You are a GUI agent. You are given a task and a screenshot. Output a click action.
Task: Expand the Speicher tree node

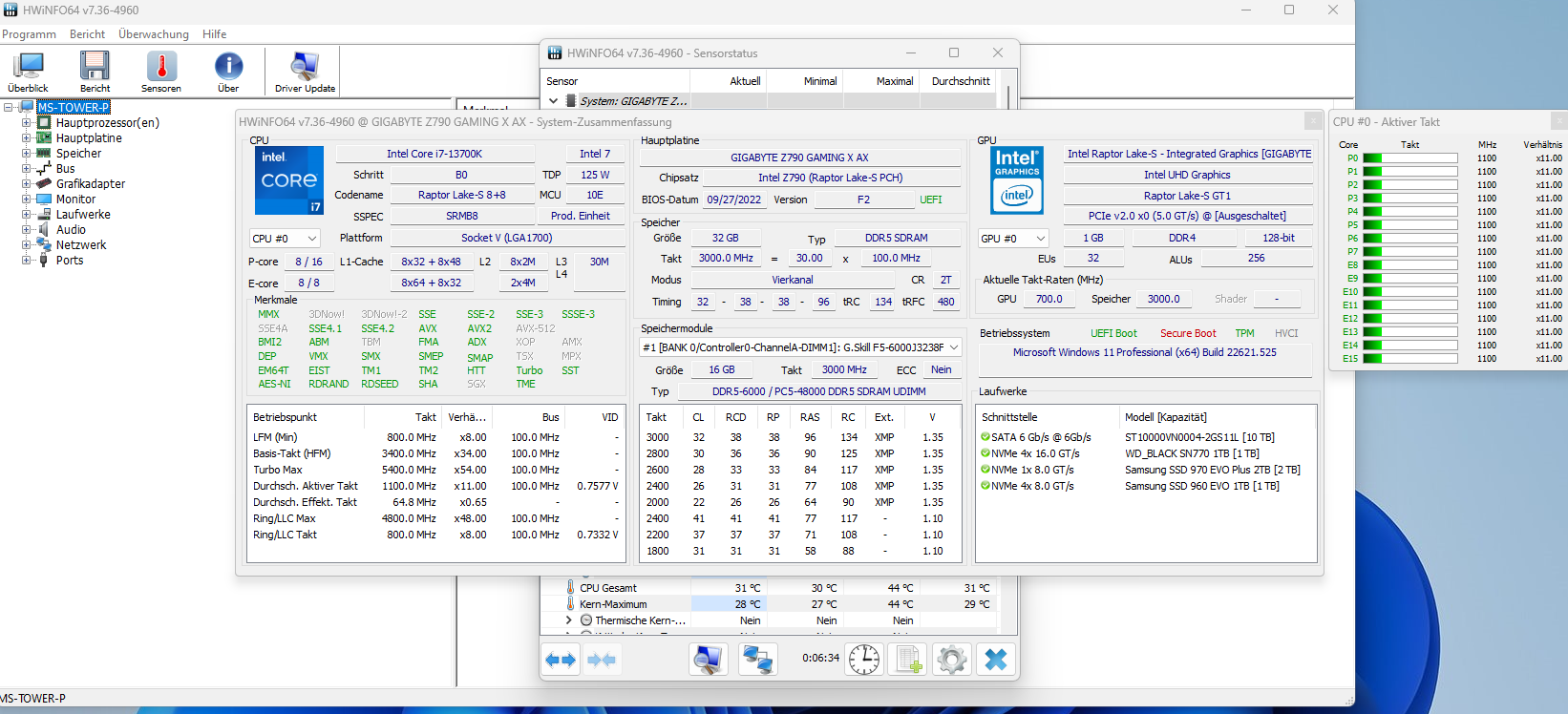pos(27,154)
